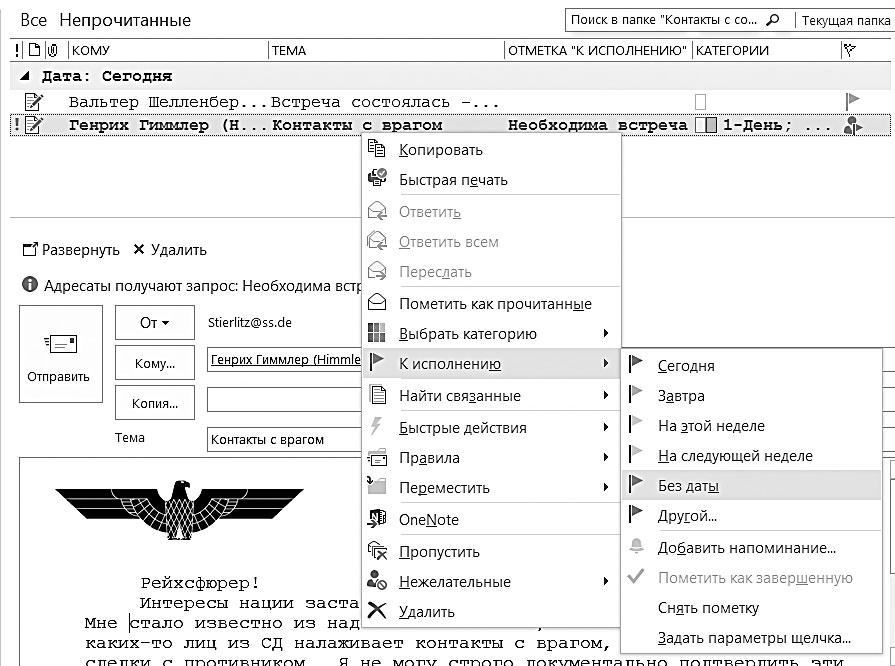
Task: Open the От sender dropdown
Action: [155, 323]
